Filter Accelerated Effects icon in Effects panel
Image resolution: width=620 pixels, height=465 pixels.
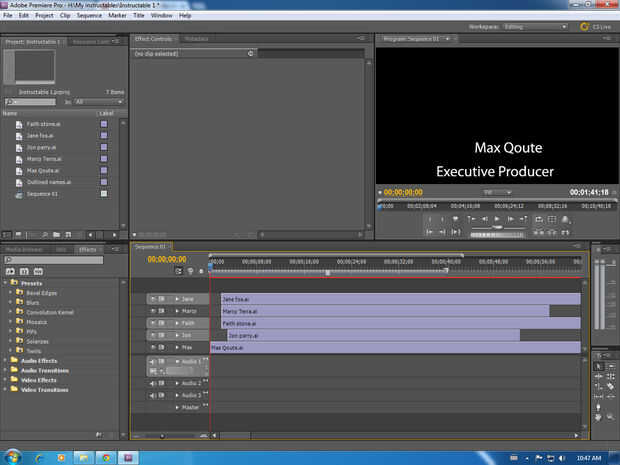tap(10, 271)
